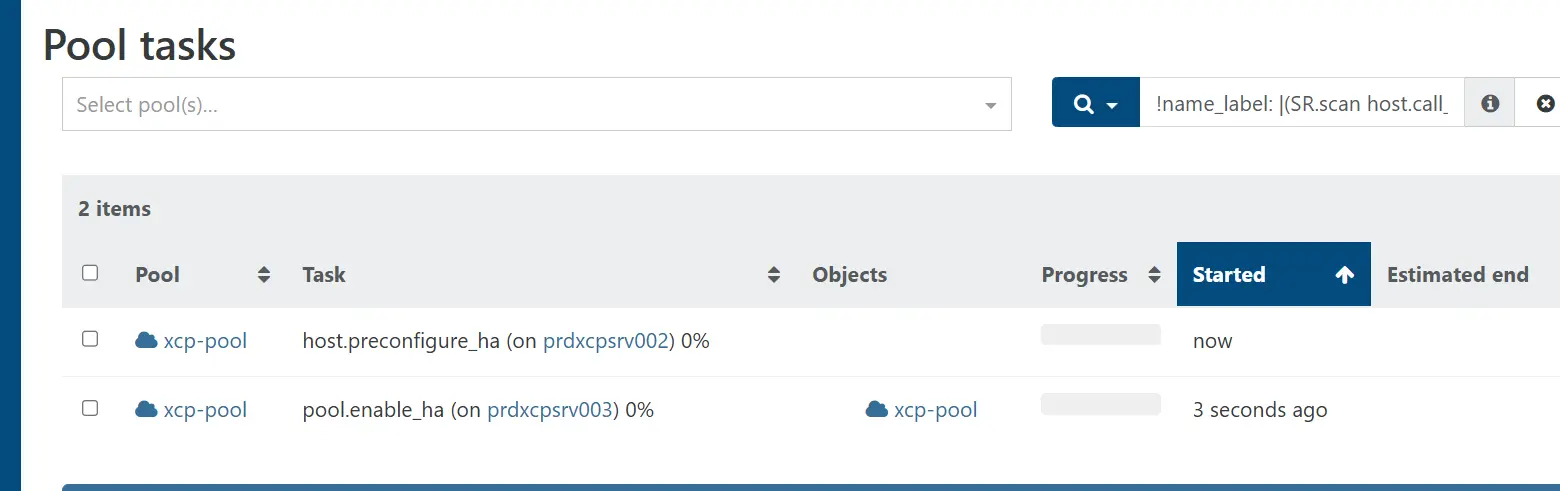Click the cloud icon in the second row's Pool column
Image resolution: width=1560 pixels, height=491 pixels.
[146, 409]
